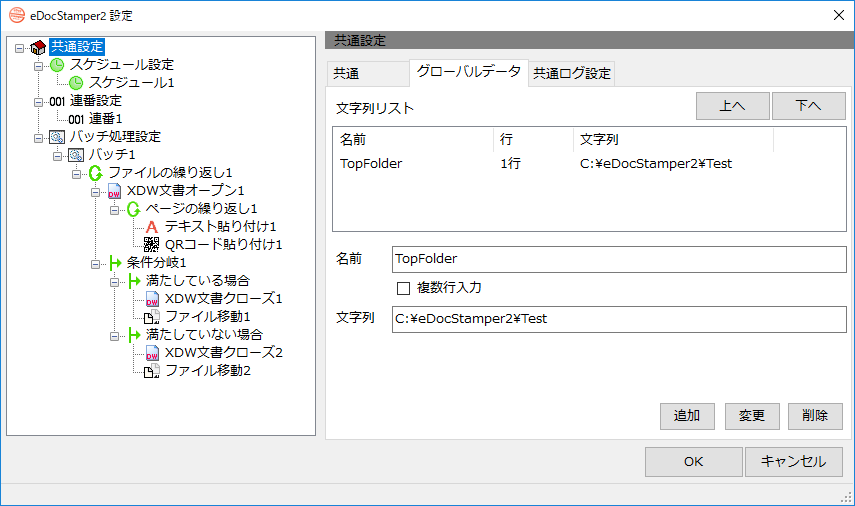Open the 共通ログ設定 tab
The width and height of the screenshot is (855, 506).
(x=571, y=74)
